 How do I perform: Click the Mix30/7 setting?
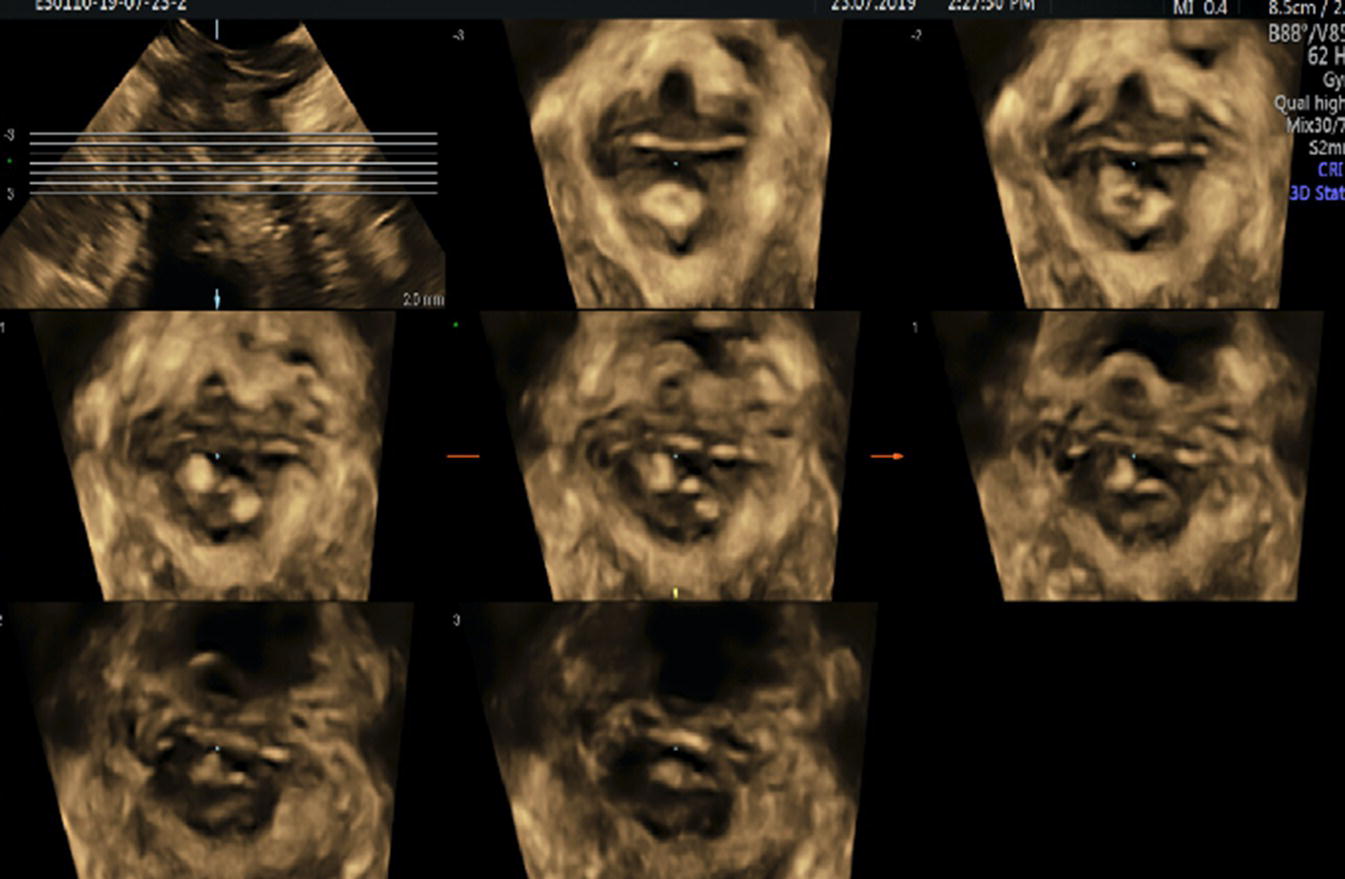click(x=1313, y=126)
